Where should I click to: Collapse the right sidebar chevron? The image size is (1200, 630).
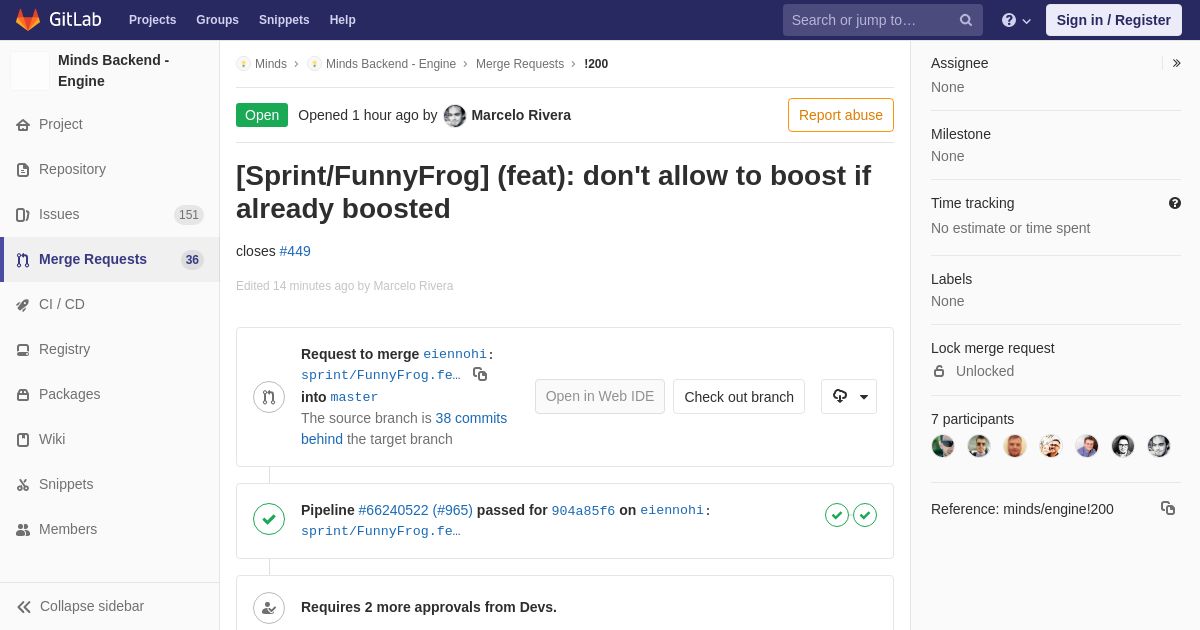point(1176,63)
